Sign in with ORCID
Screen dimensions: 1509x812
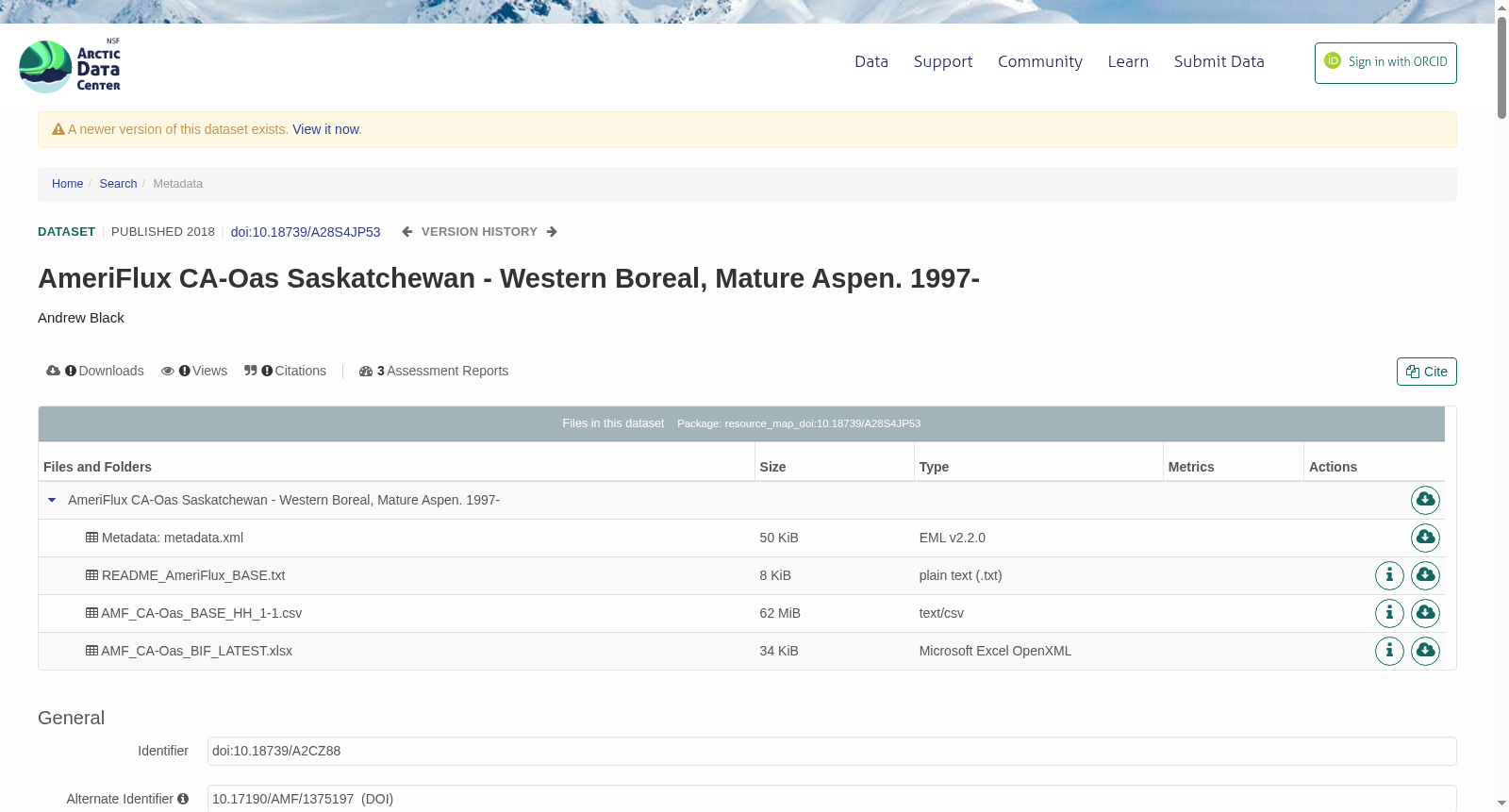click(1385, 63)
